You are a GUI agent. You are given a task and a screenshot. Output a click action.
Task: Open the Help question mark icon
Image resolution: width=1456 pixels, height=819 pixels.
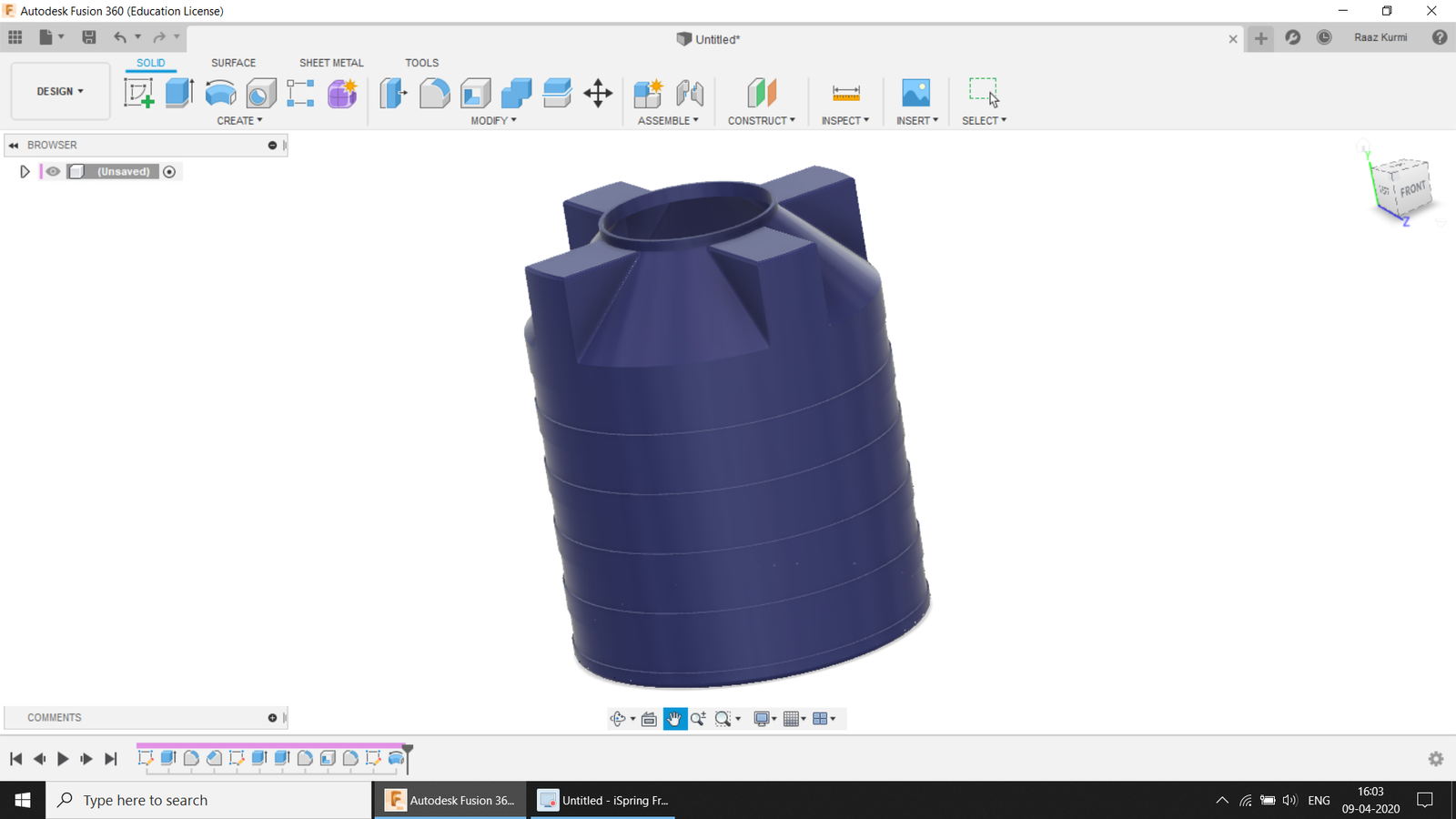coord(1440,37)
